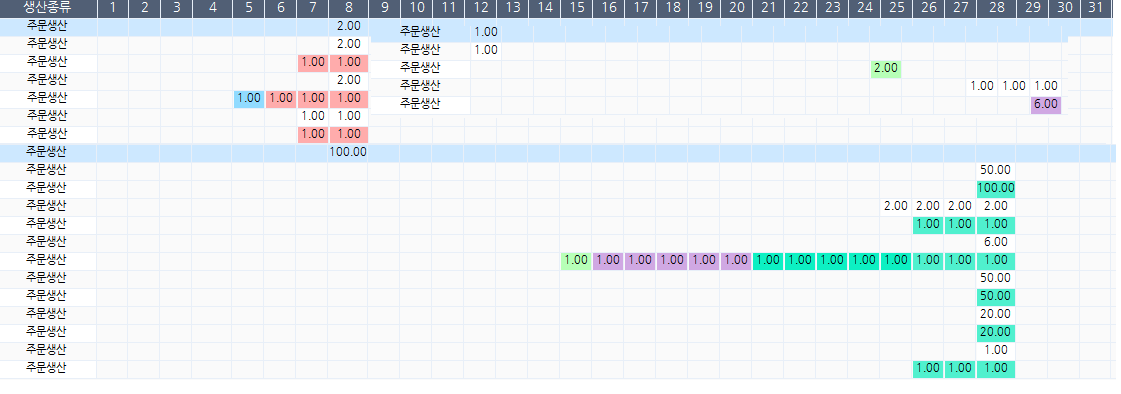
Task: Click the purple 1.00 cell under day 20
Action: 736,260
